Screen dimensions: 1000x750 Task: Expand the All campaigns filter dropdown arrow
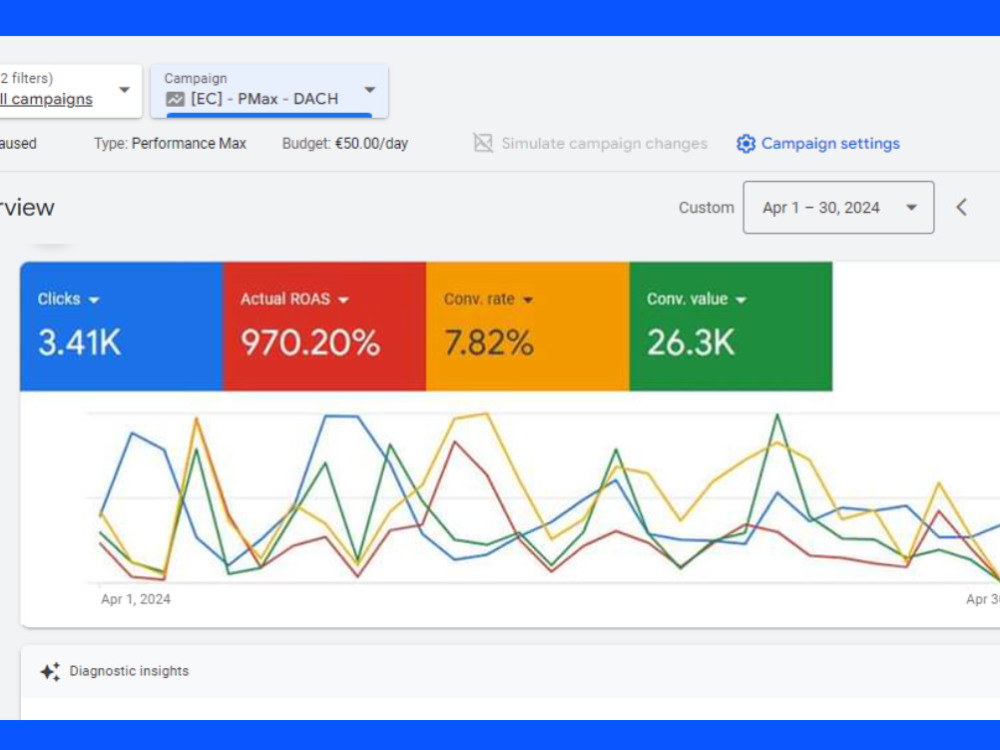(124, 90)
